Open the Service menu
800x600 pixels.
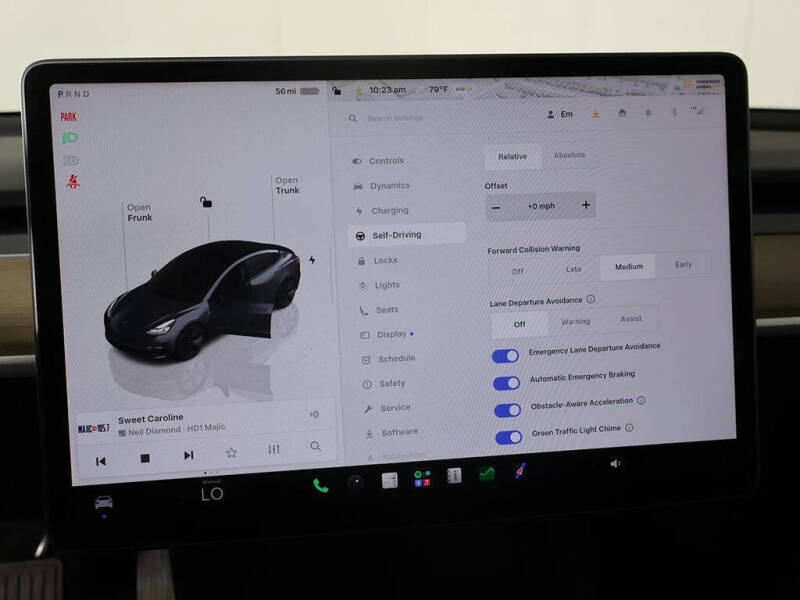(387, 408)
